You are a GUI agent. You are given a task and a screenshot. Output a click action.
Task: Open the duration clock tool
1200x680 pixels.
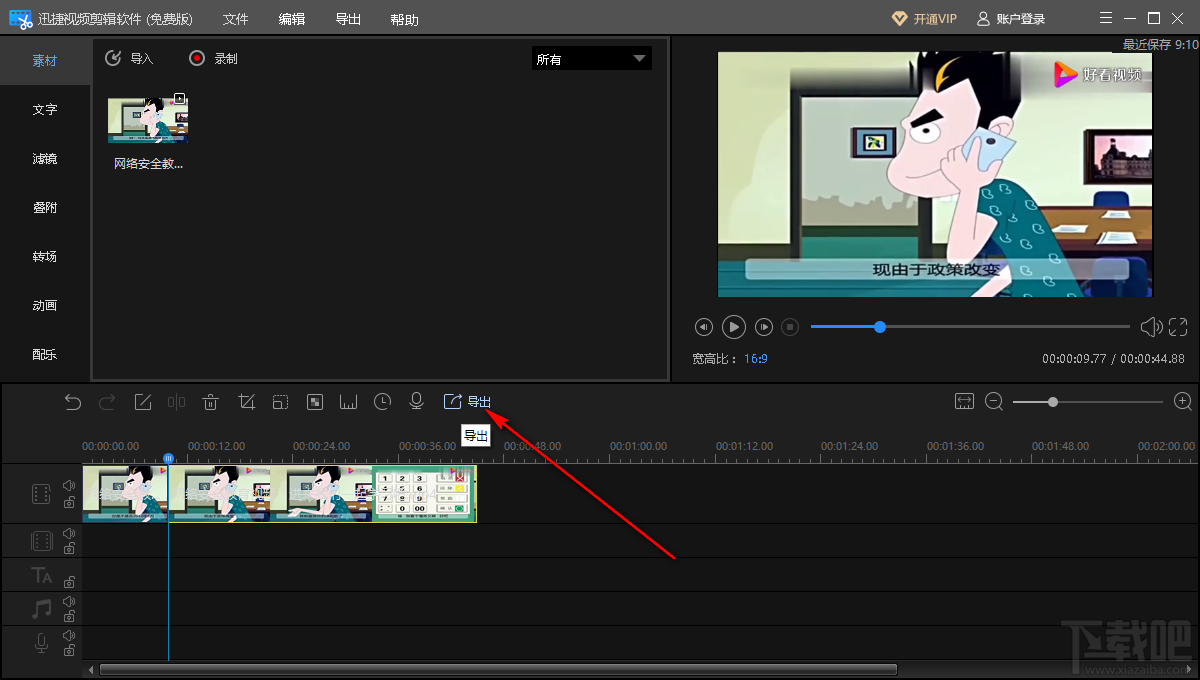383,402
